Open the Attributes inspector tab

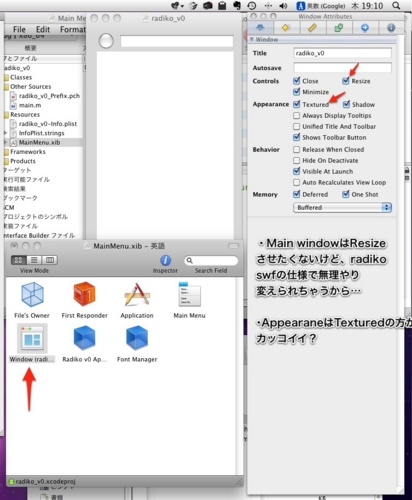tap(260, 28)
